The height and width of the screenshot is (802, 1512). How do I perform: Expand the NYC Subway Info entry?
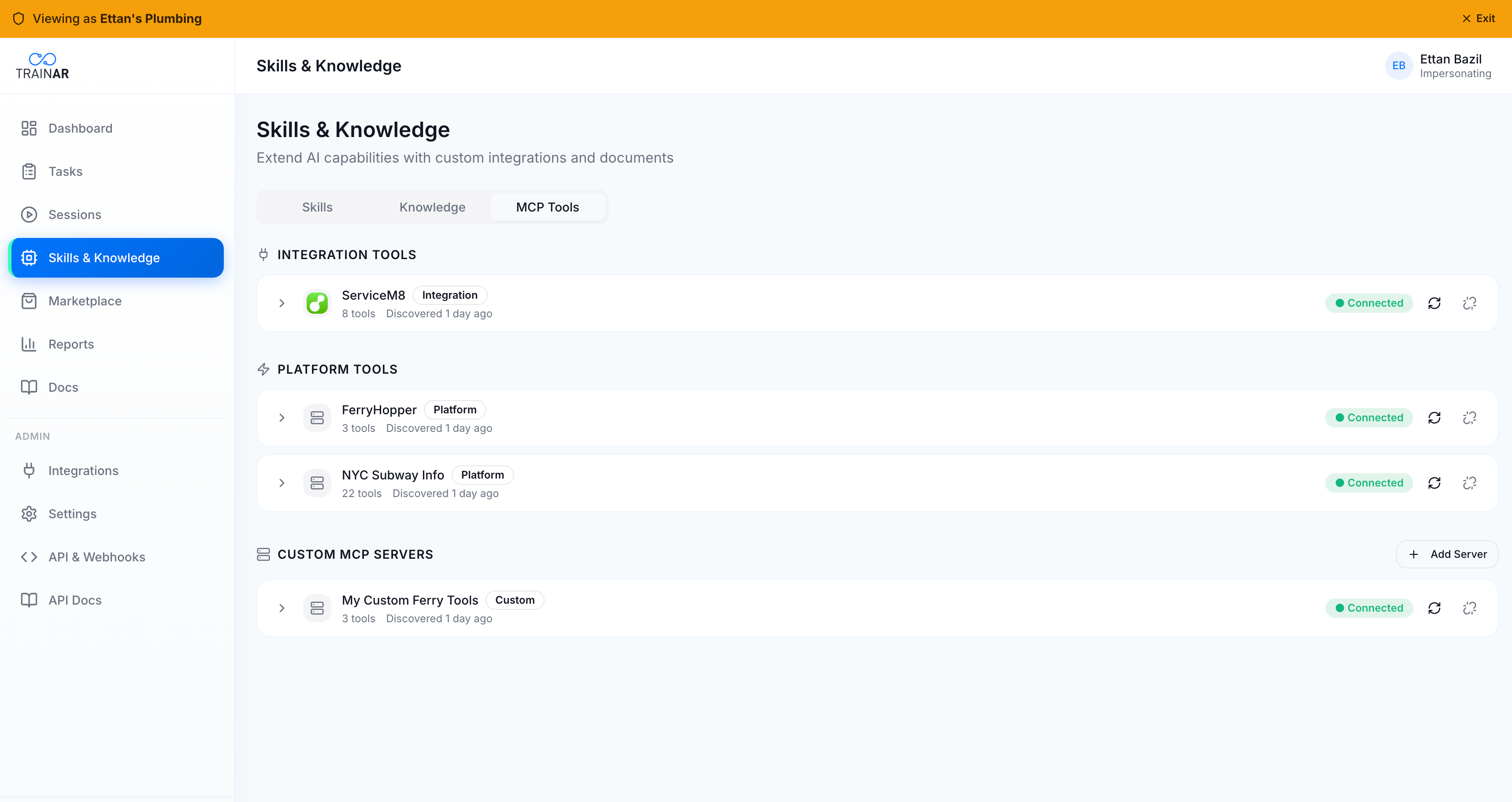(282, 483)
